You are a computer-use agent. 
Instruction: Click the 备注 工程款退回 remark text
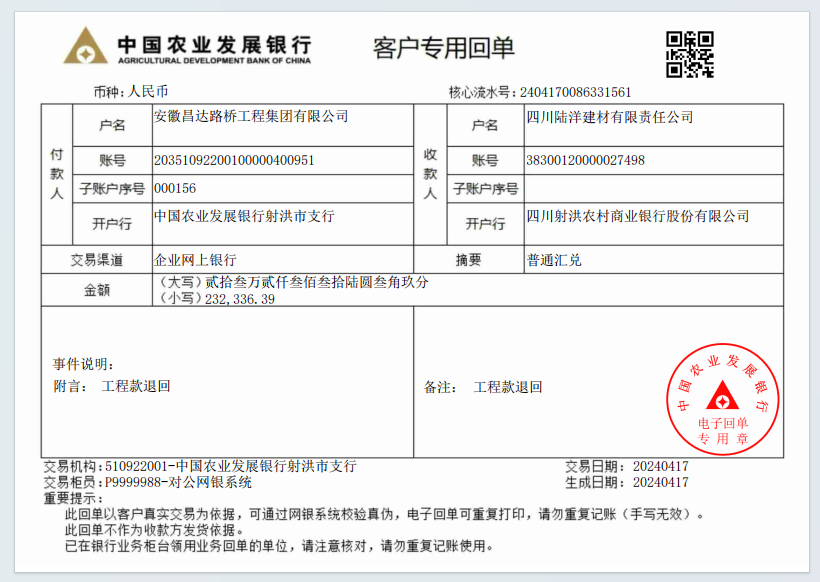coord(507,387)
